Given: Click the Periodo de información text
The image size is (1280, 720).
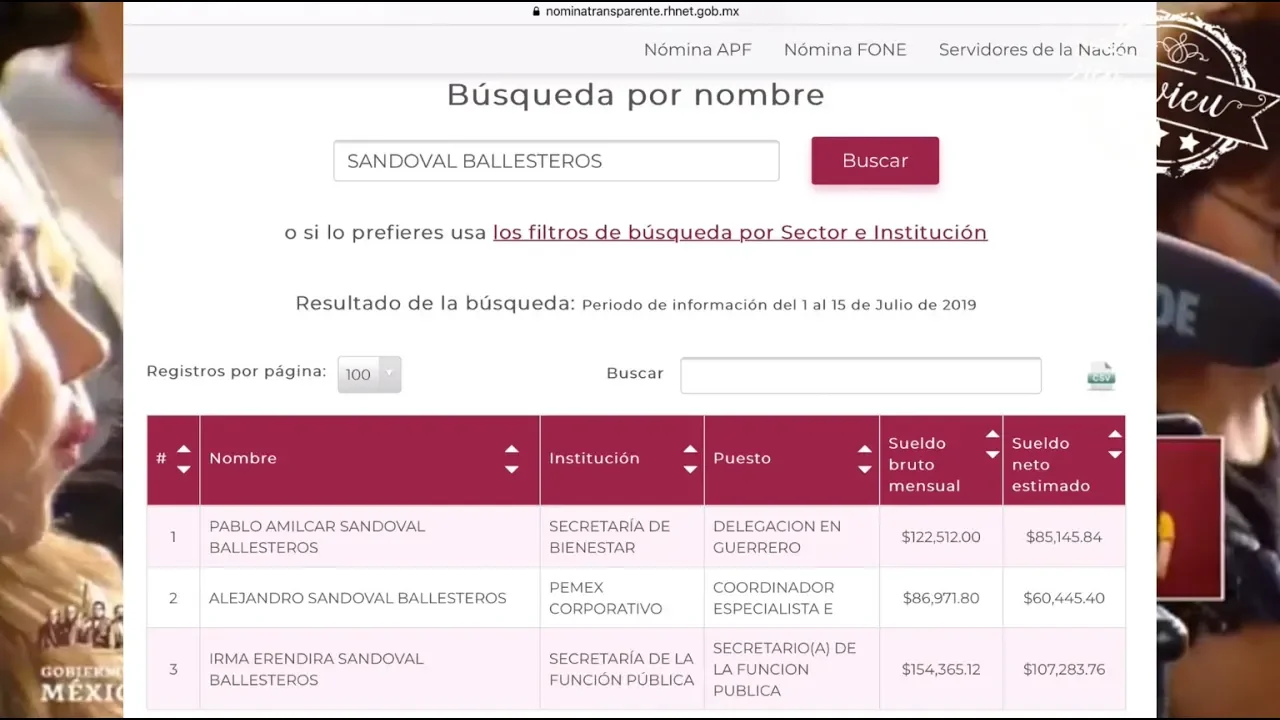Looking at the screenshot, I should click(x=779, y=305).
